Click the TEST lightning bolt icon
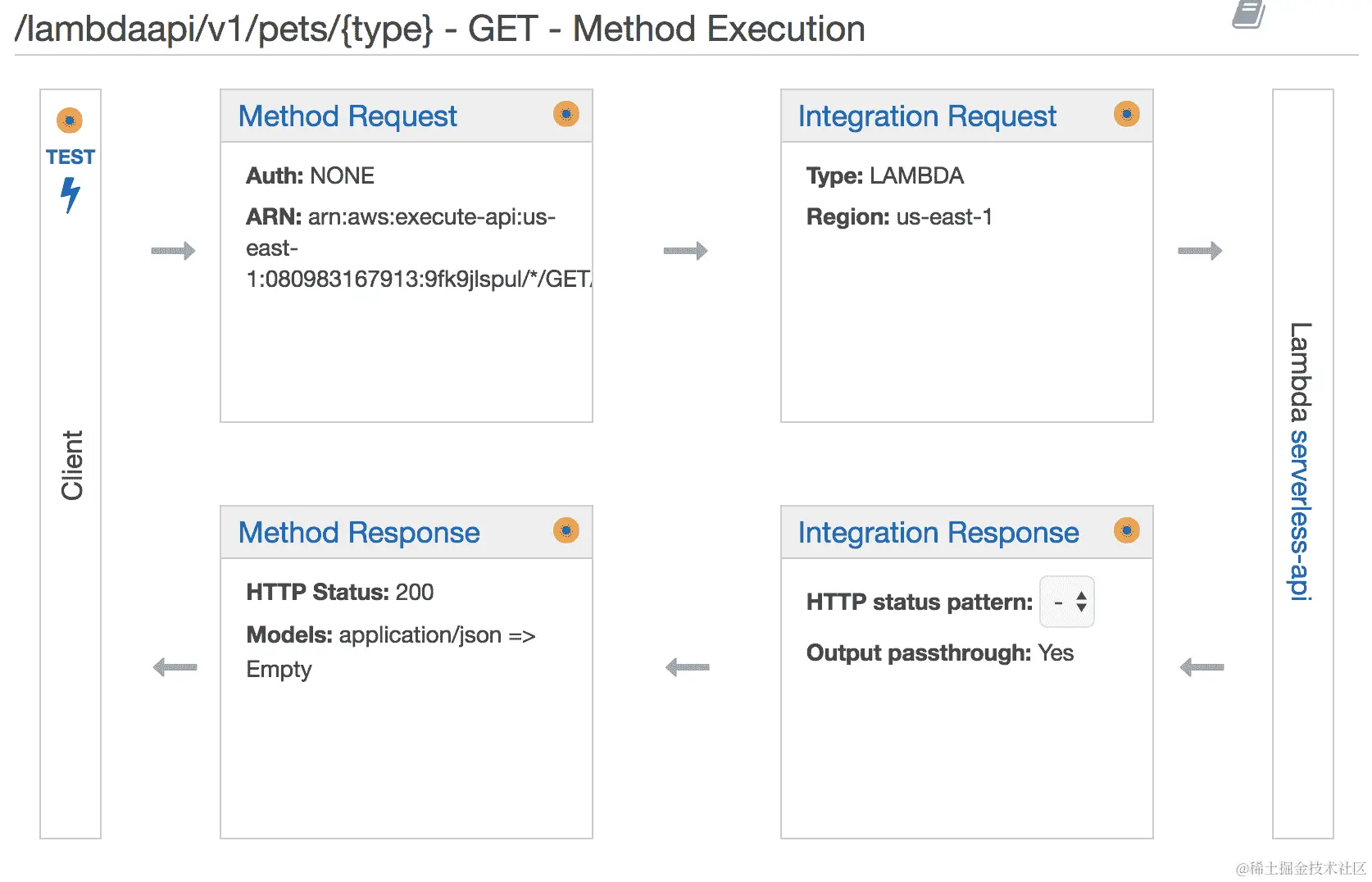 (70, 195)
